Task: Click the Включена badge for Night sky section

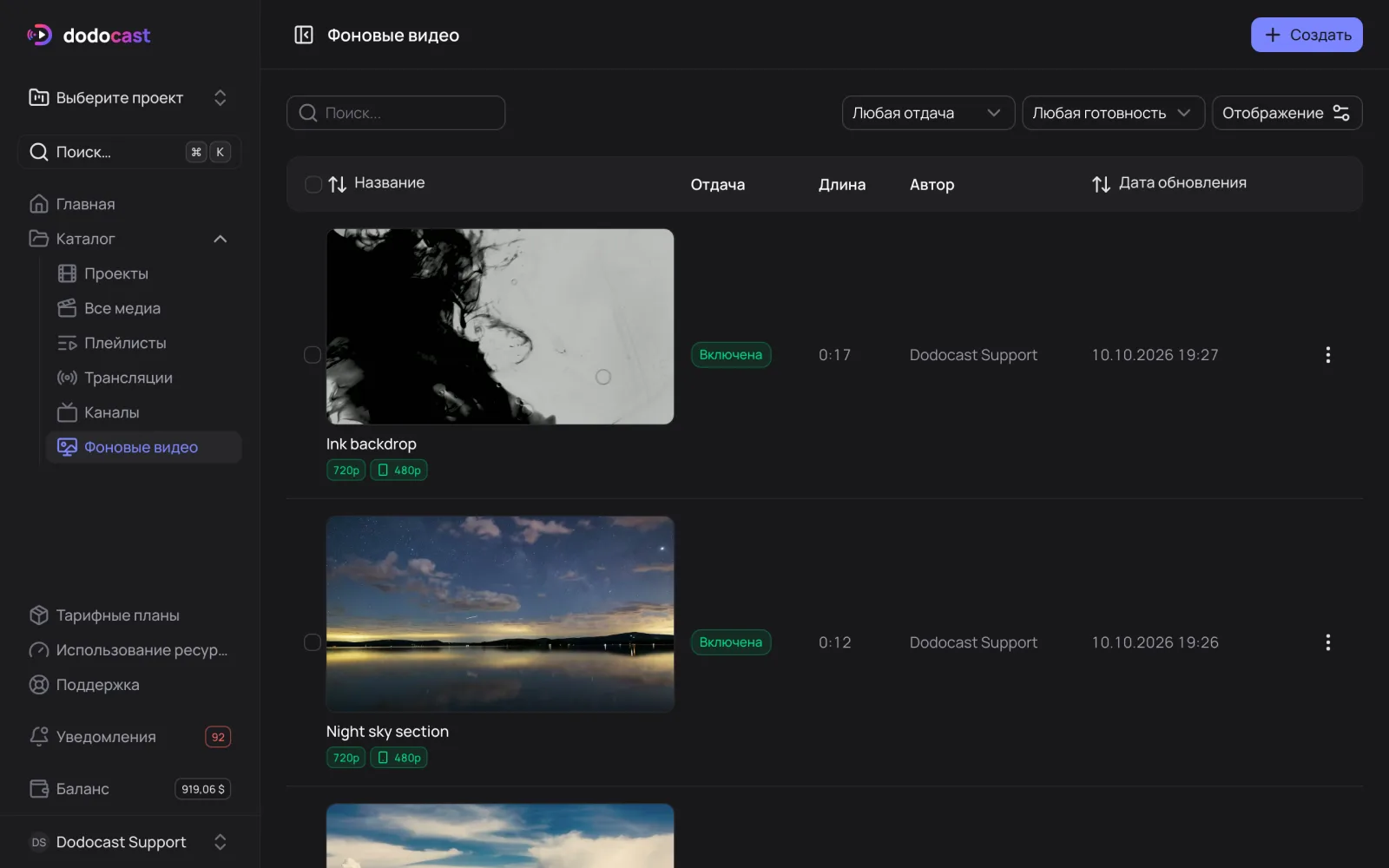Action: click(x=731, y=642)
